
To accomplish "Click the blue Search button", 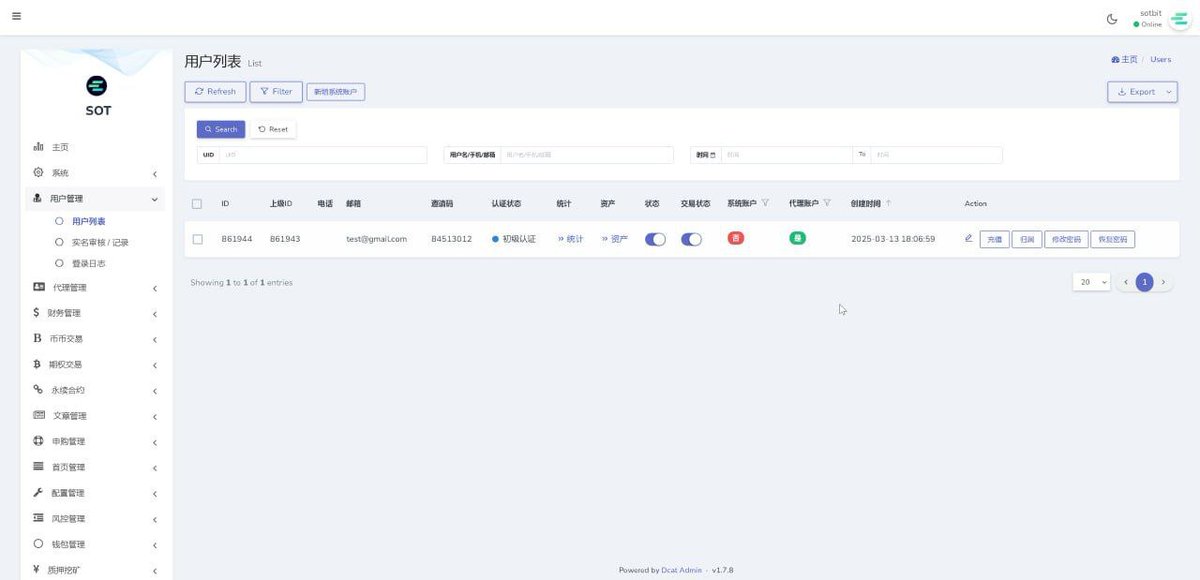I will 221,129.
